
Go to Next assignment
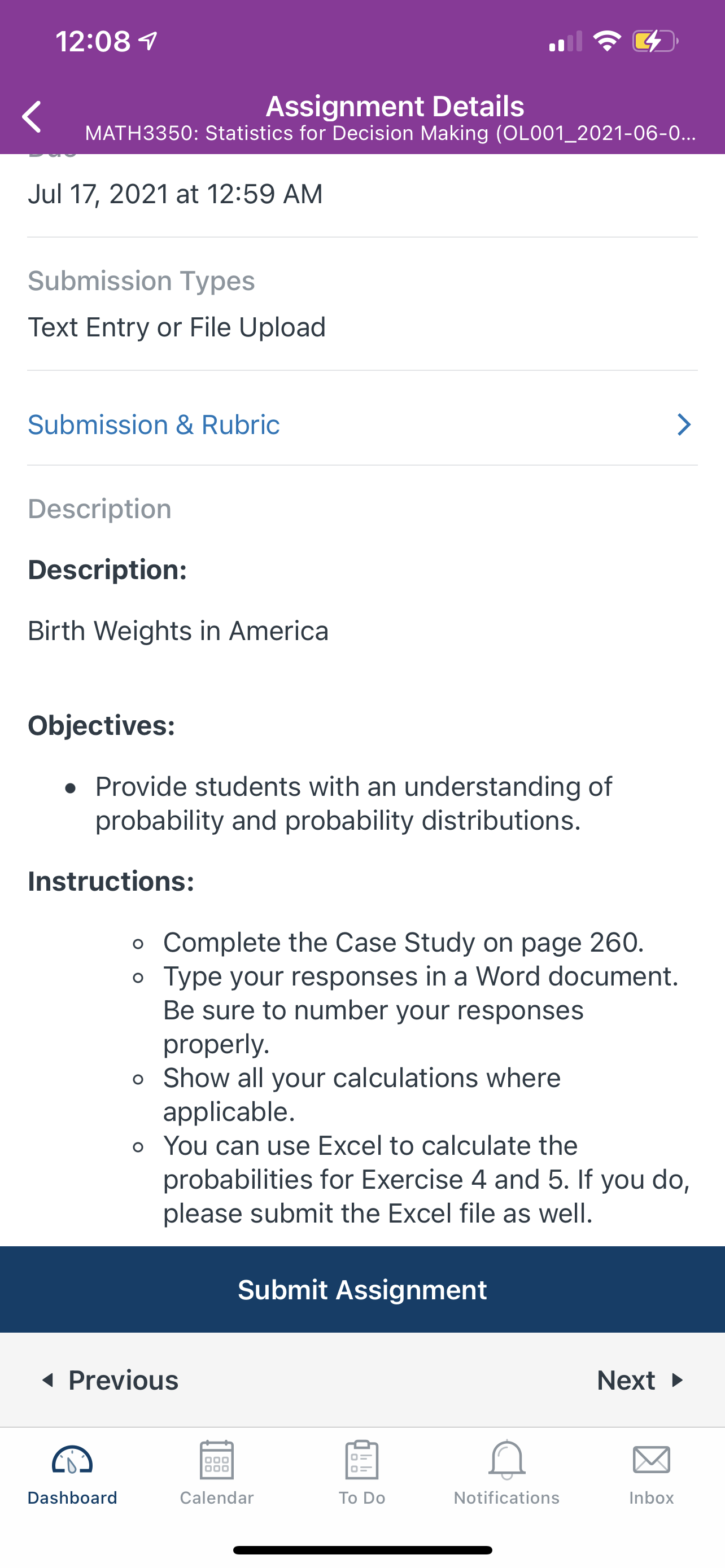pyautogui.click(x=640, y=1380)
